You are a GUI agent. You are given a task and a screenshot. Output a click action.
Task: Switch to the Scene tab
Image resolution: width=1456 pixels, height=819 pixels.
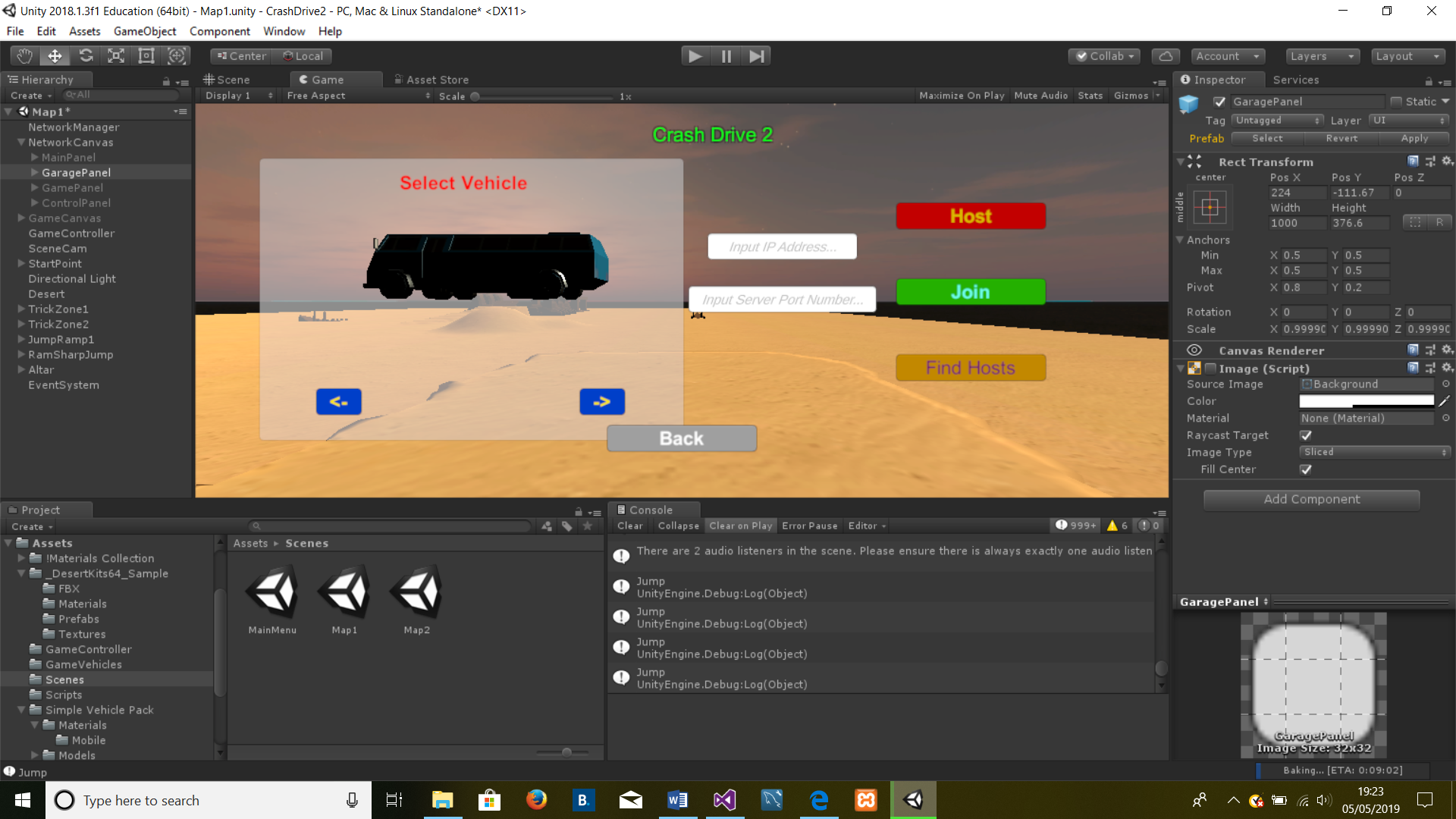(227, 80)
